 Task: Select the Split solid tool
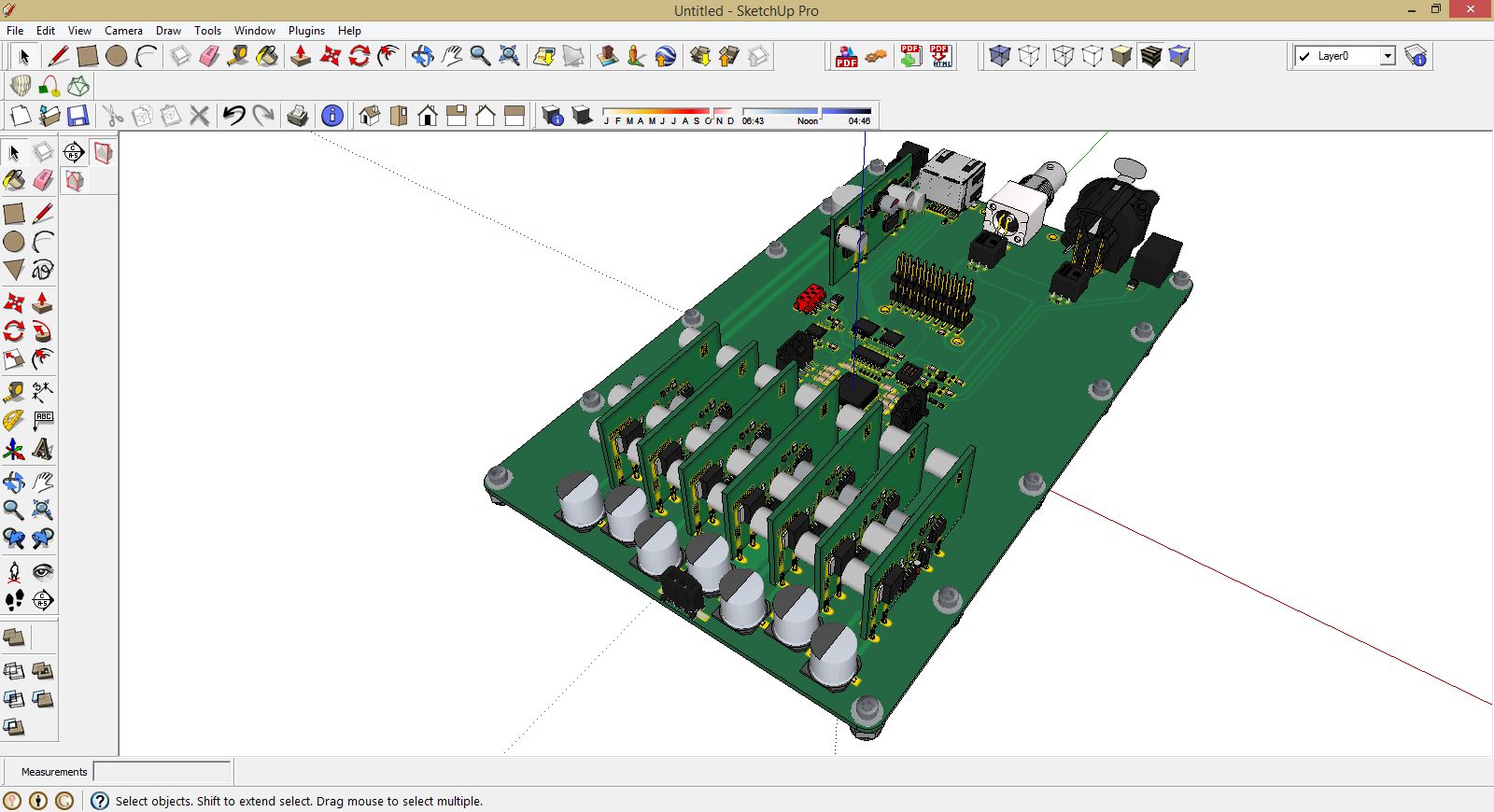point(14,727)
